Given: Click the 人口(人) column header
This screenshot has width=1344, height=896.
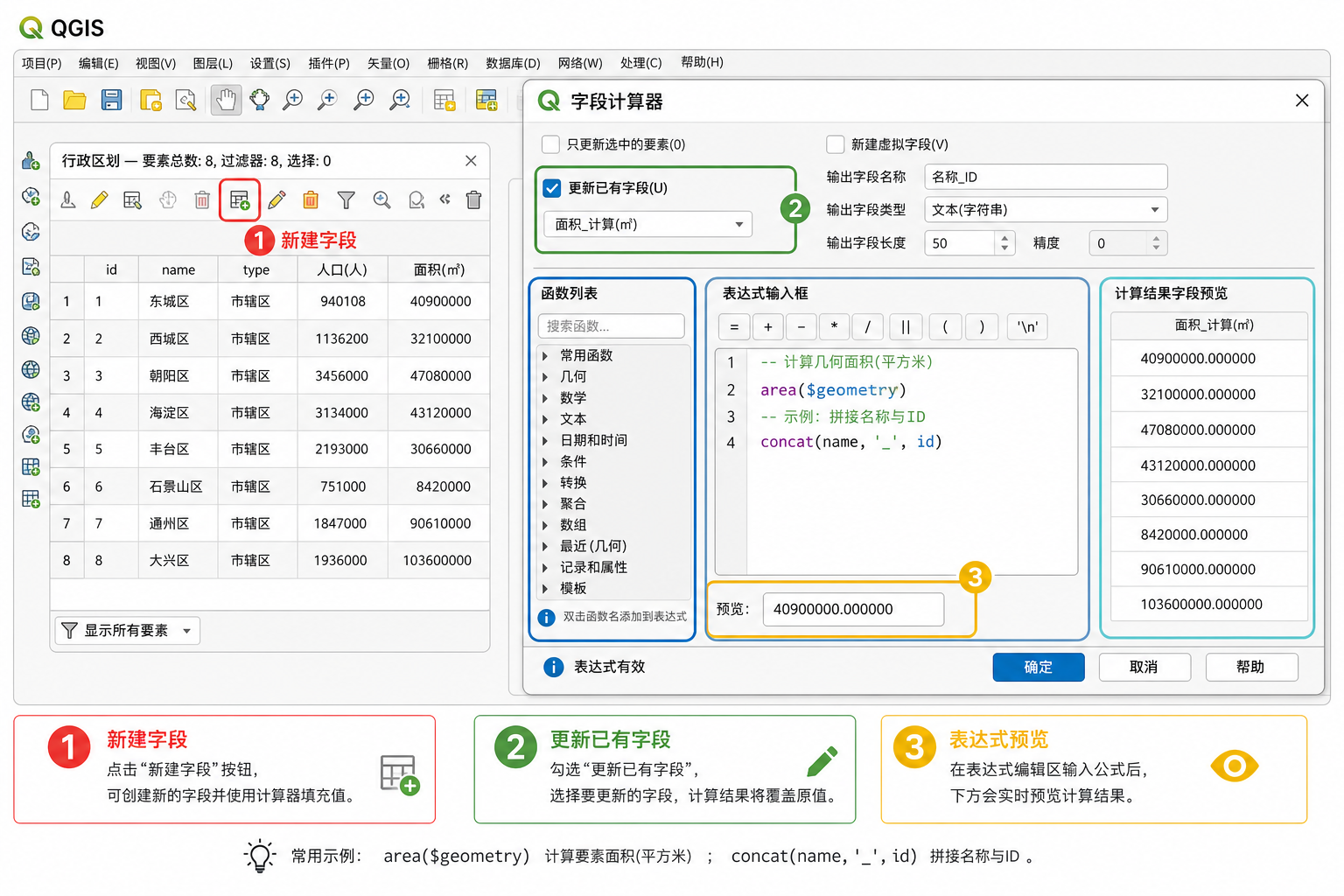Looking at the screenshot, I should click(343, 270).
